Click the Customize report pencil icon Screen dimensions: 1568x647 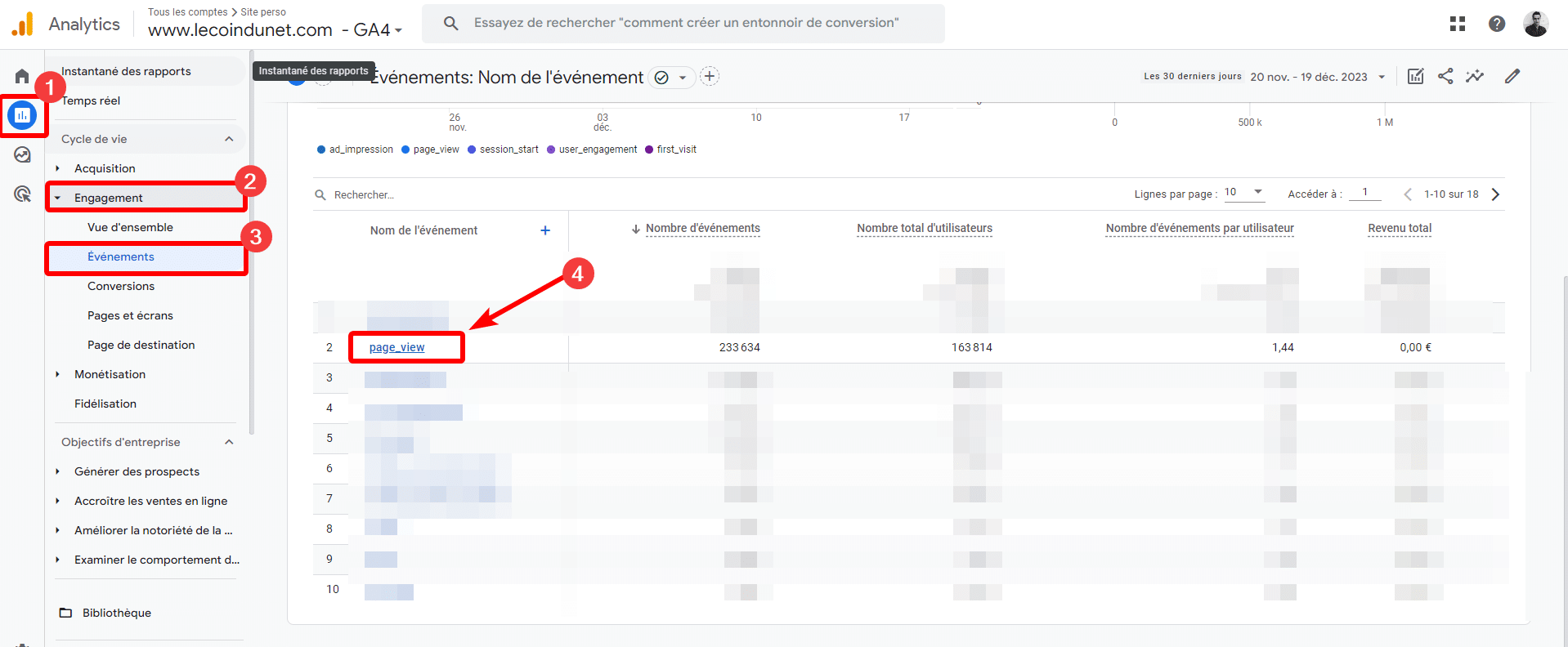1512,76
